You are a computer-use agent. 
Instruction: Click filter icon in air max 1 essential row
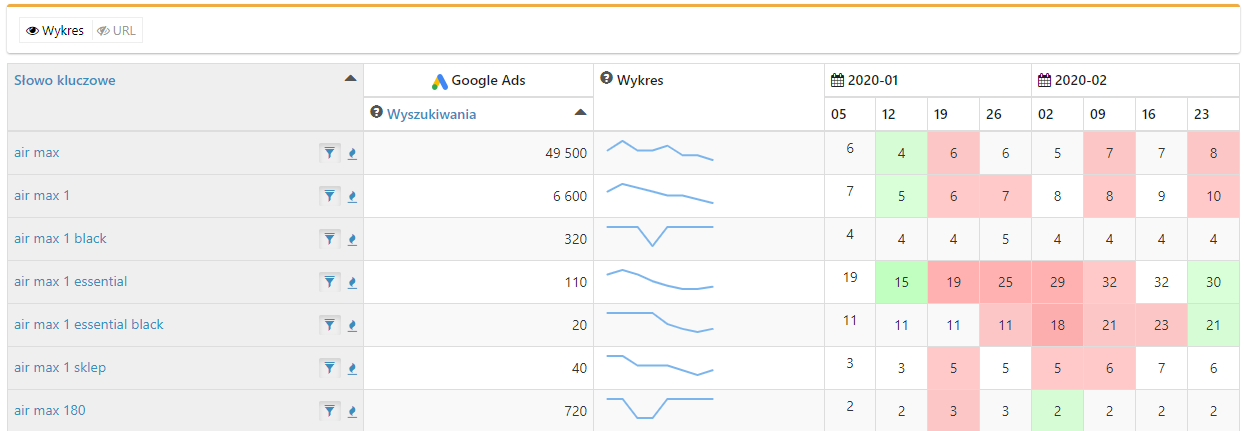pos(329,282)
